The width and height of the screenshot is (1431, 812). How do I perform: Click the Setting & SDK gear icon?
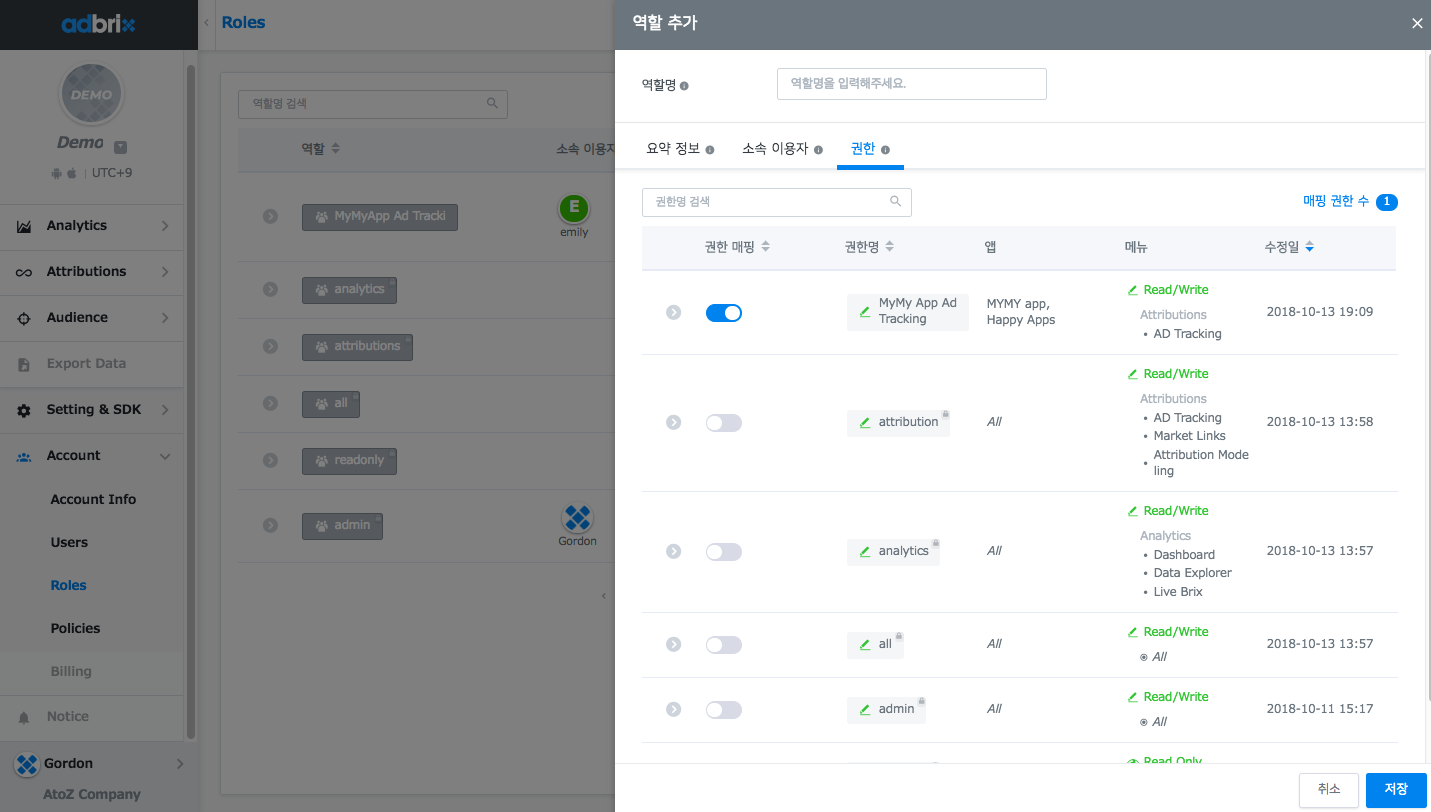tap(24, 411)
